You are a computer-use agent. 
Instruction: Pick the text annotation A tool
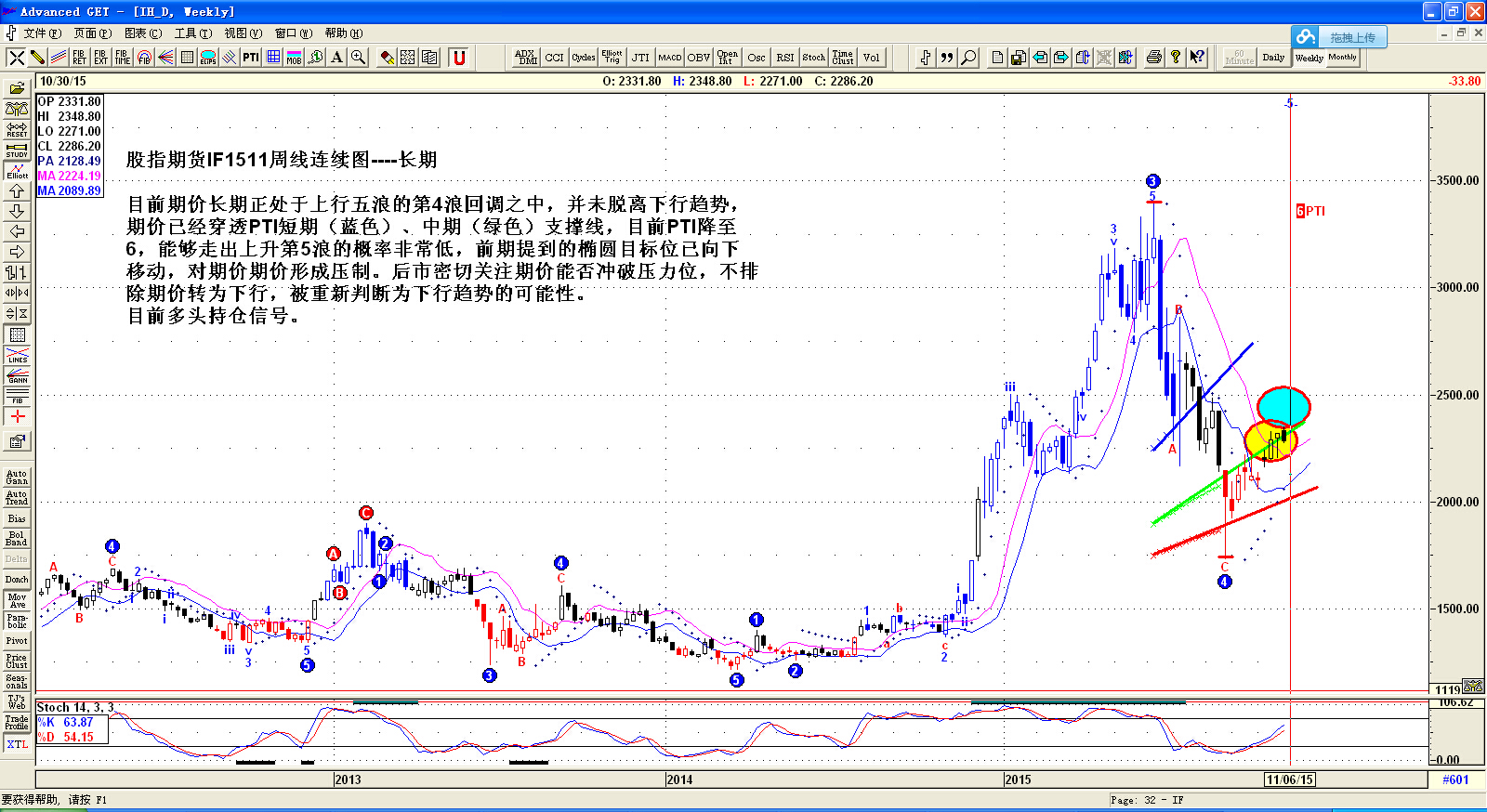pos(336,58)
